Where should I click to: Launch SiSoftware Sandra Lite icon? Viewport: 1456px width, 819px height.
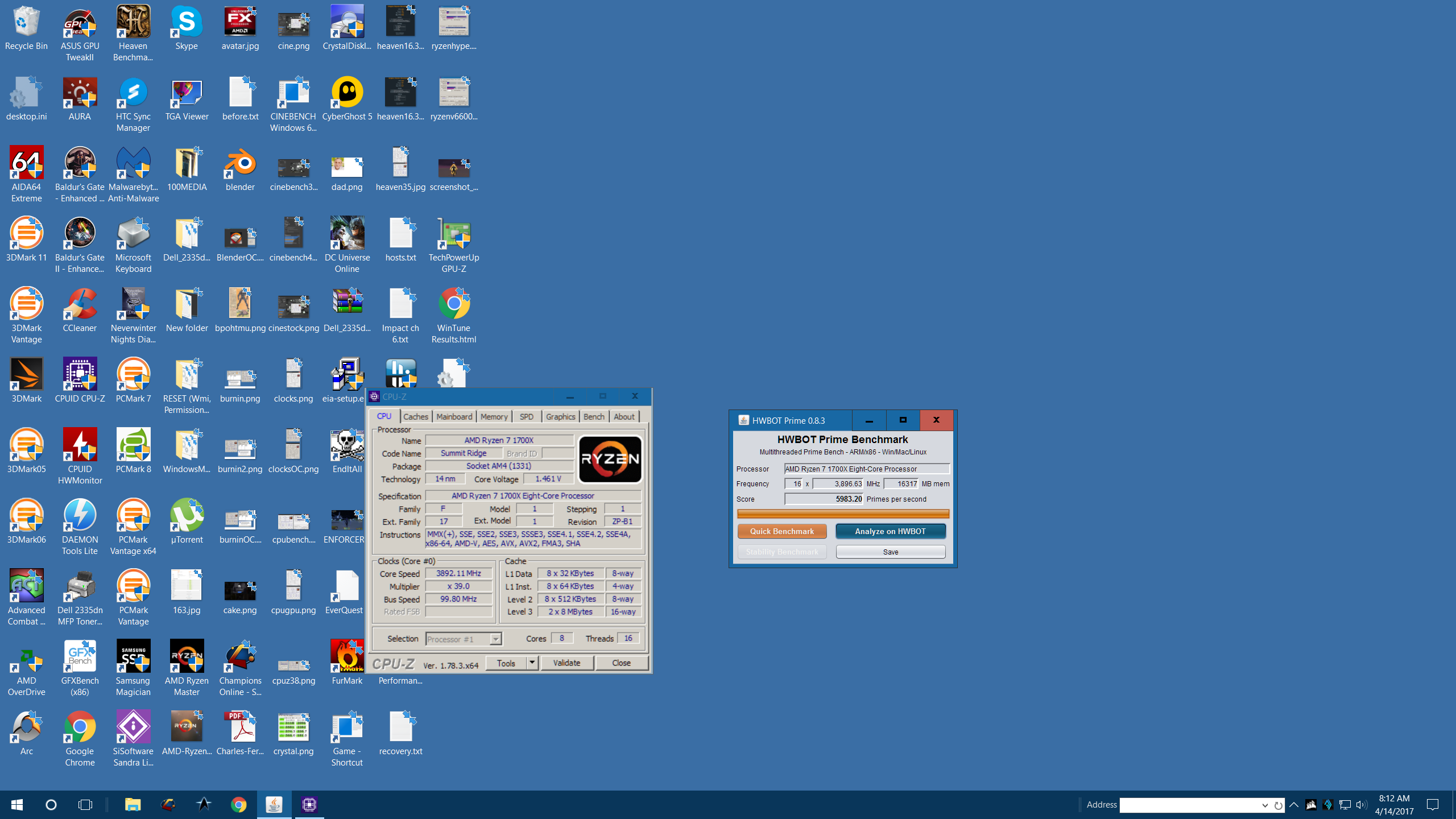[133, 738]
